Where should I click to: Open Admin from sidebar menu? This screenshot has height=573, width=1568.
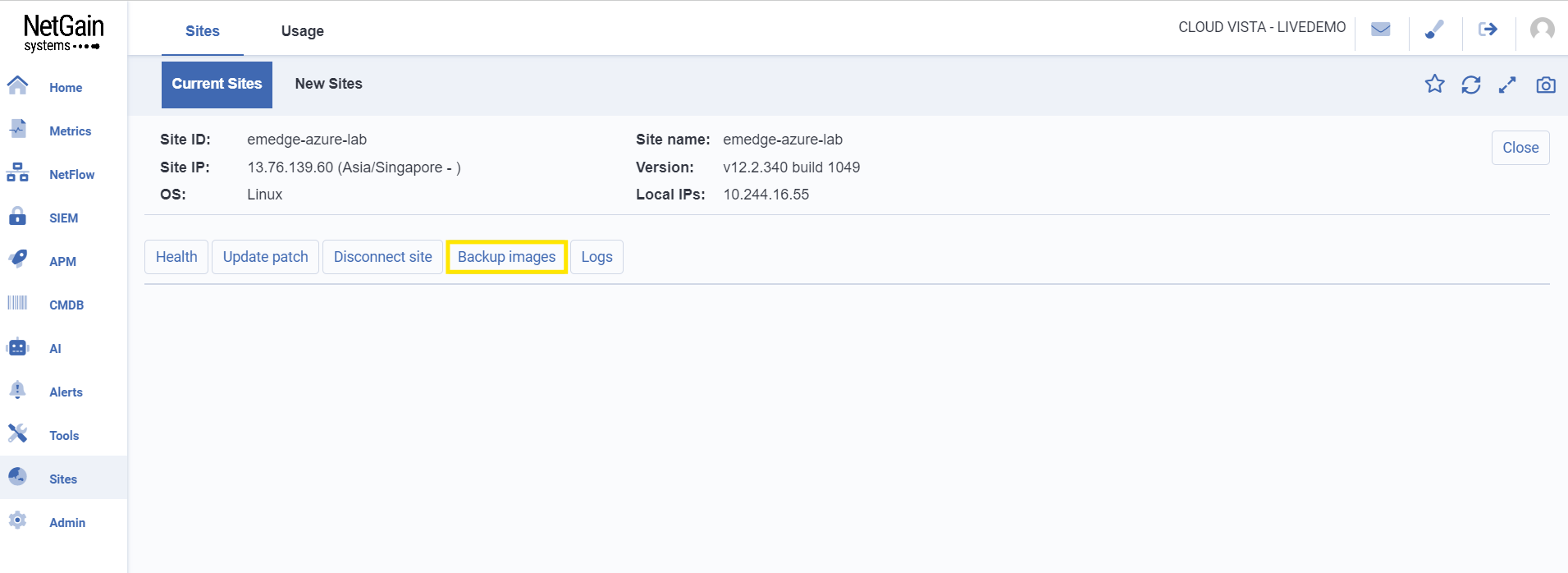[67, 523]
